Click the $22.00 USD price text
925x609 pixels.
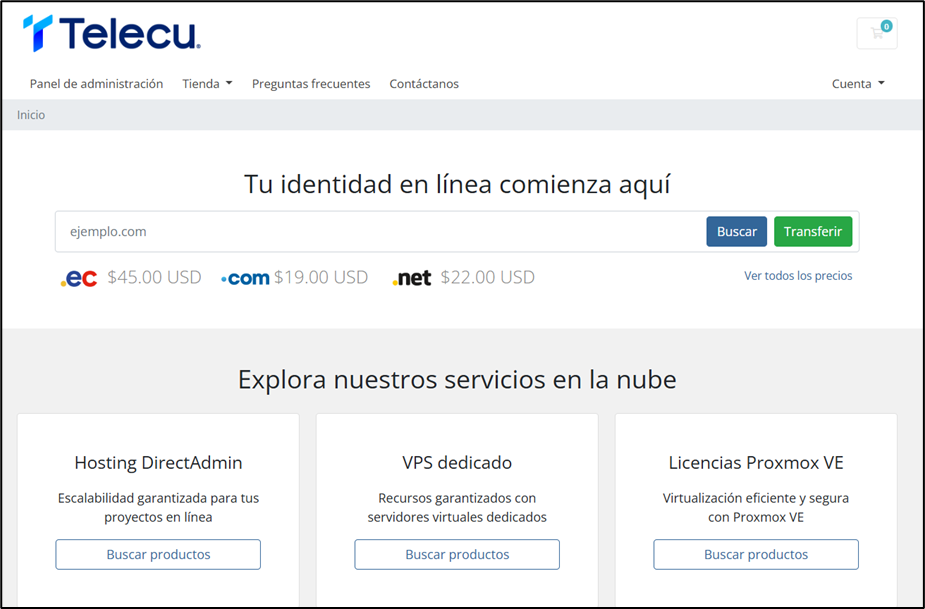pos(488,277)
